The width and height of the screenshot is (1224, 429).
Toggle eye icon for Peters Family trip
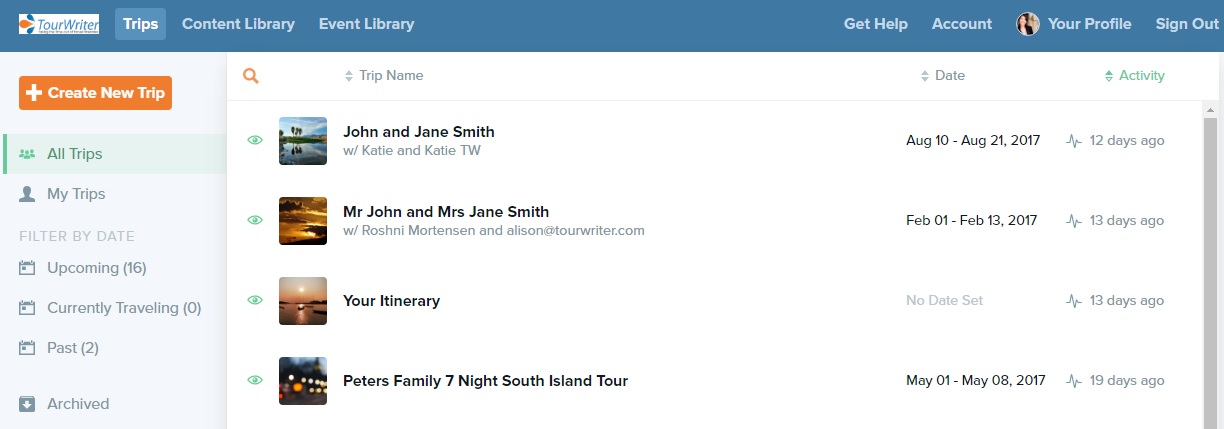click(255, 380)
